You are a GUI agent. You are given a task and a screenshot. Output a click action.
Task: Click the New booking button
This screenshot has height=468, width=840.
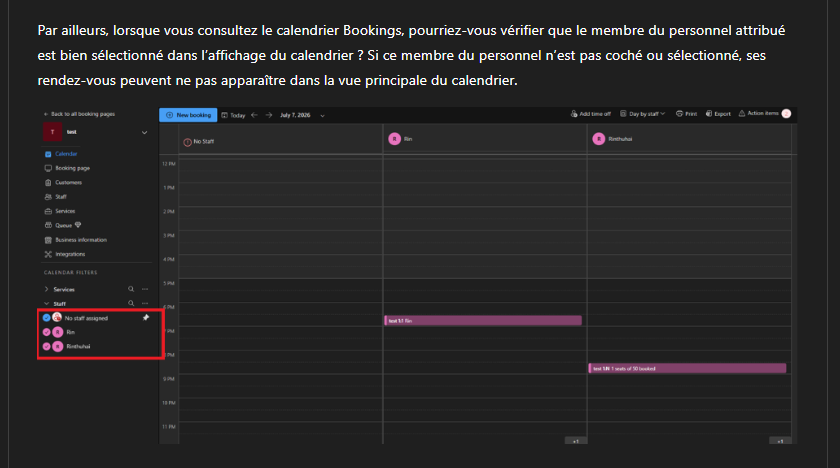click(188, 115)
